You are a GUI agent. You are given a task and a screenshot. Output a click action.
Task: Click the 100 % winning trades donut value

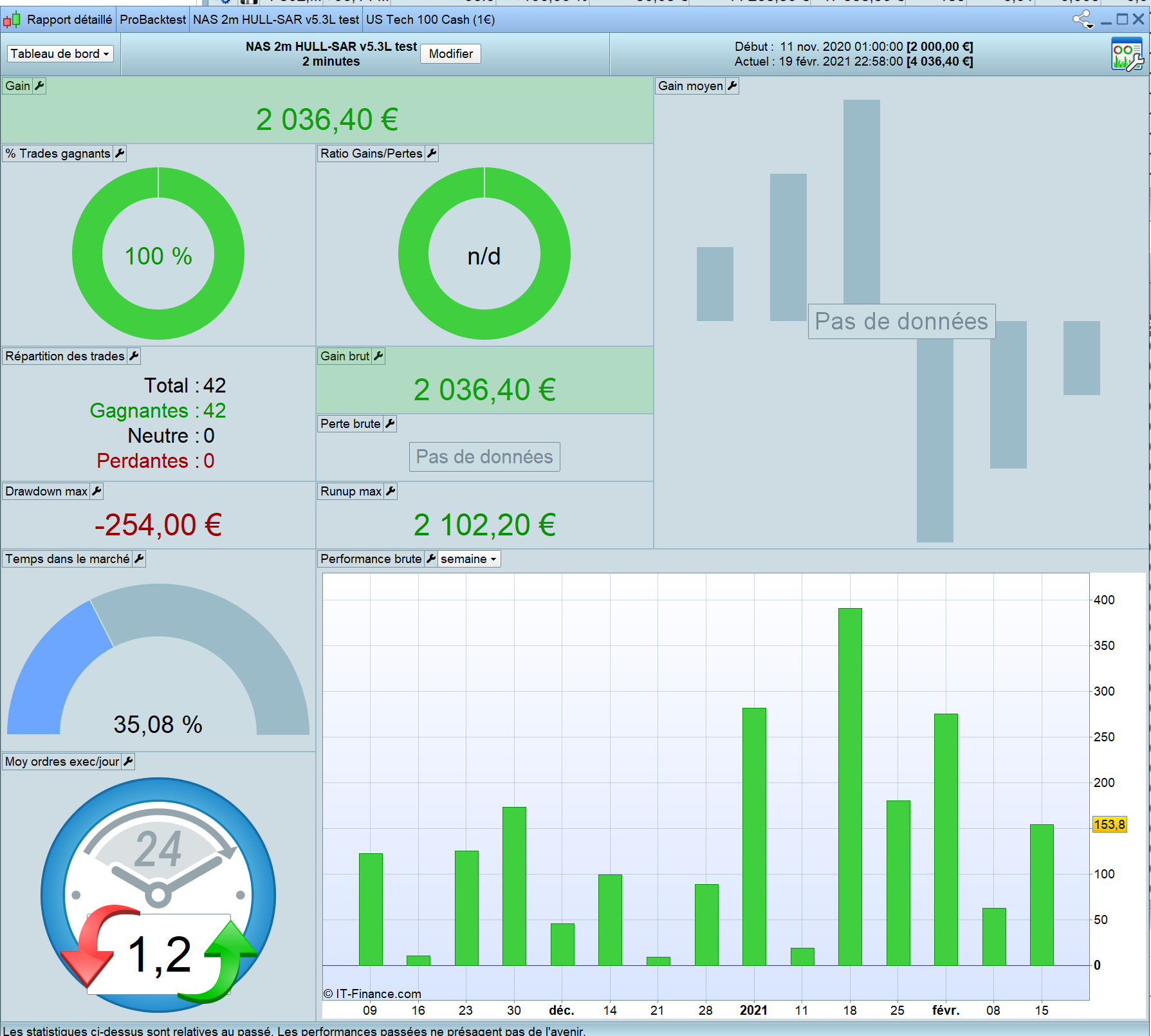158,256
